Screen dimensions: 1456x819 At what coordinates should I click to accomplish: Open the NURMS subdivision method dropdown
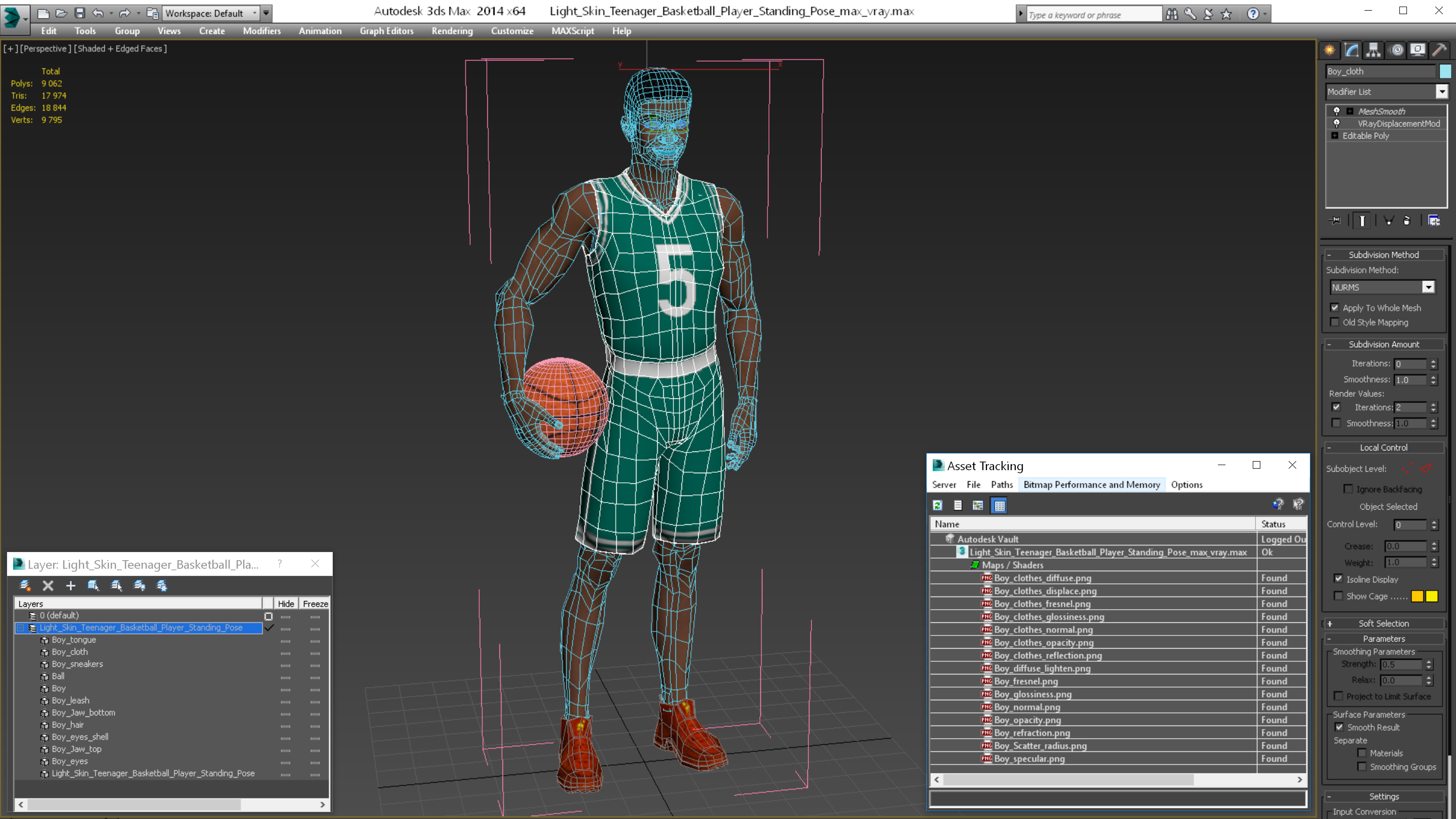tap(1428, 287)
